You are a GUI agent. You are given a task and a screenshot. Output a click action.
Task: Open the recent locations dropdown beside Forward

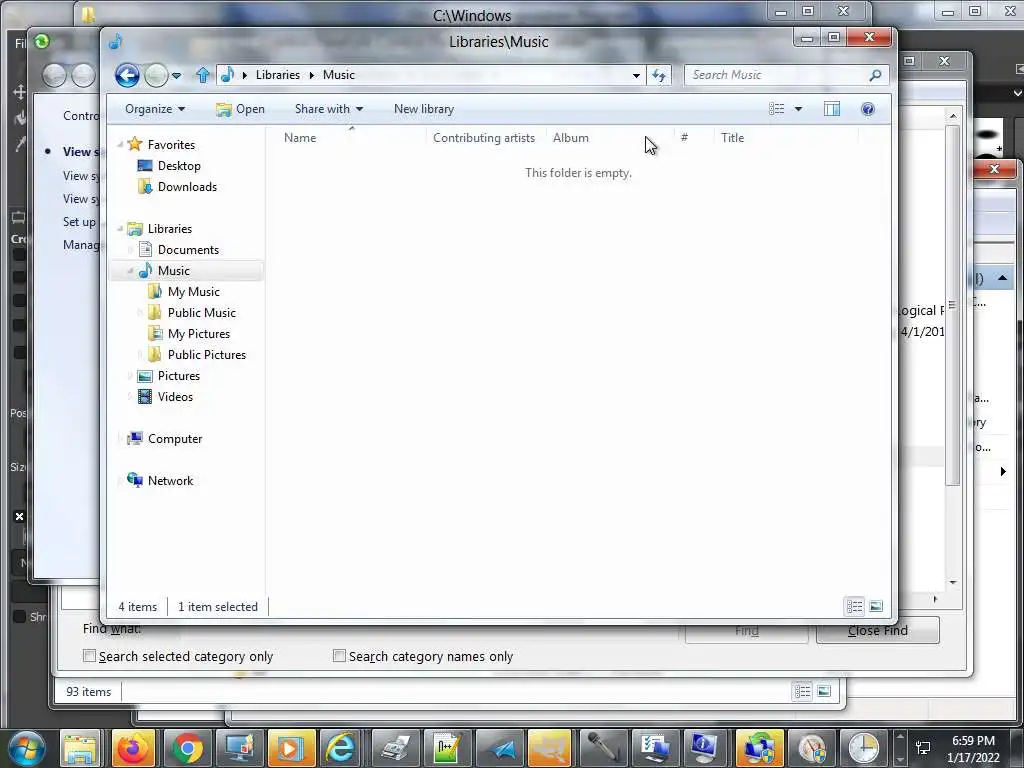[x=176, y=76]
